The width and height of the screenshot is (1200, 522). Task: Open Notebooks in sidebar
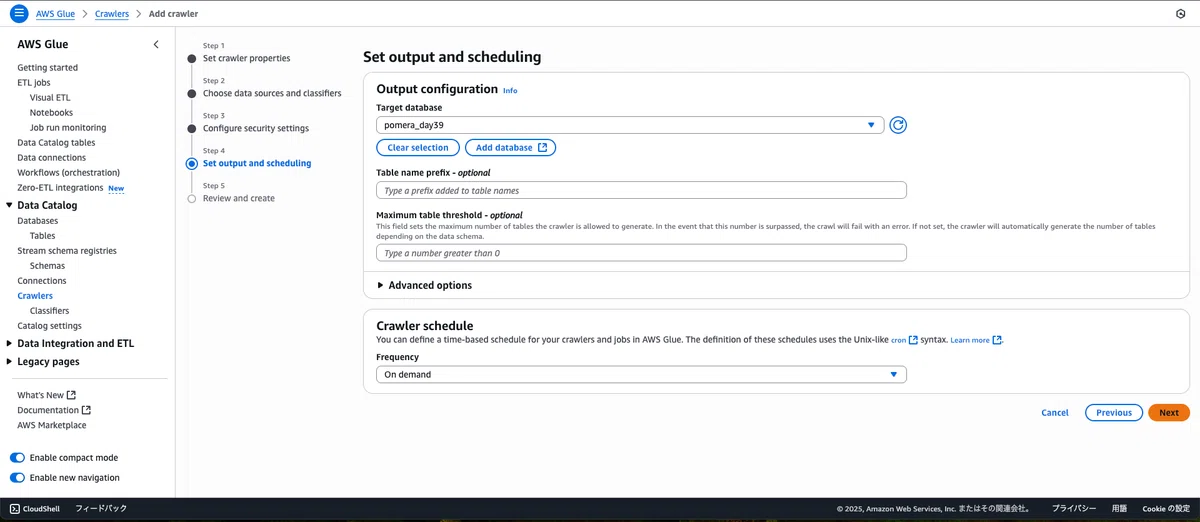(x=51, y=113)
